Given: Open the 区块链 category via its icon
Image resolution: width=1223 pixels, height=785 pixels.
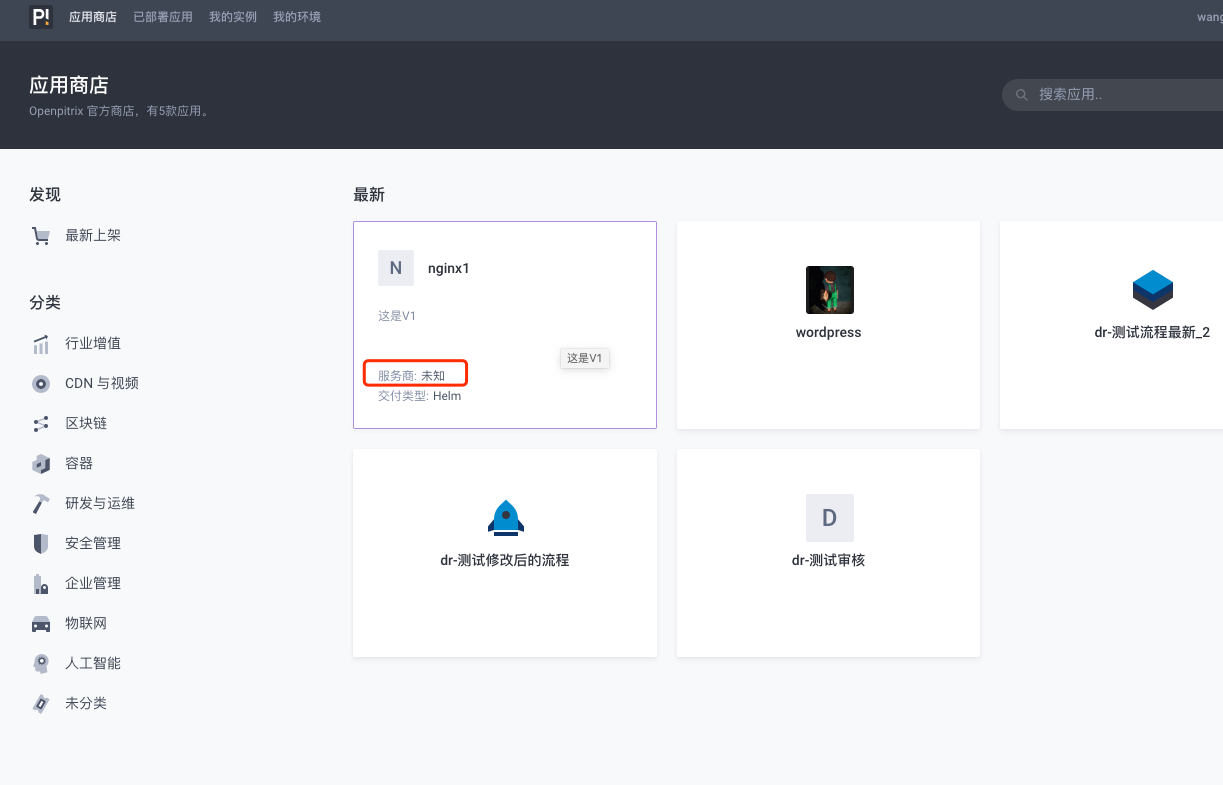Looking at the screenshot, I should (41, 423).
